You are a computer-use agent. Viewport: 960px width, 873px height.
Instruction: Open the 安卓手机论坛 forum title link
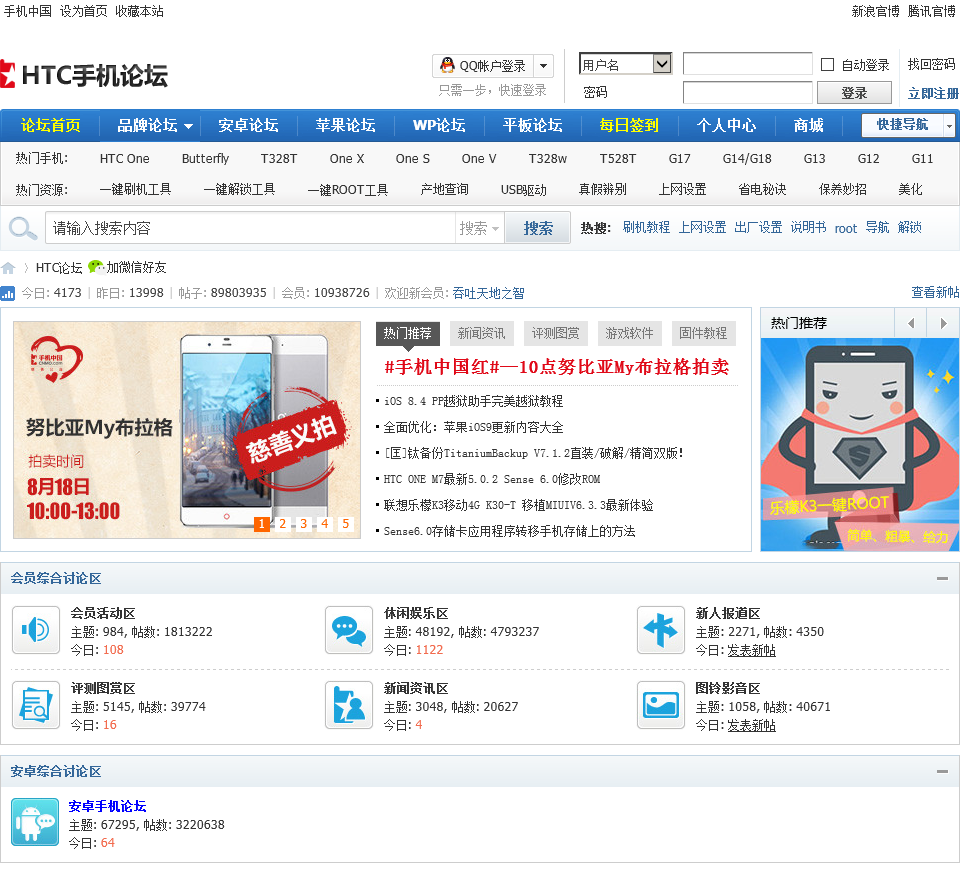107,806
